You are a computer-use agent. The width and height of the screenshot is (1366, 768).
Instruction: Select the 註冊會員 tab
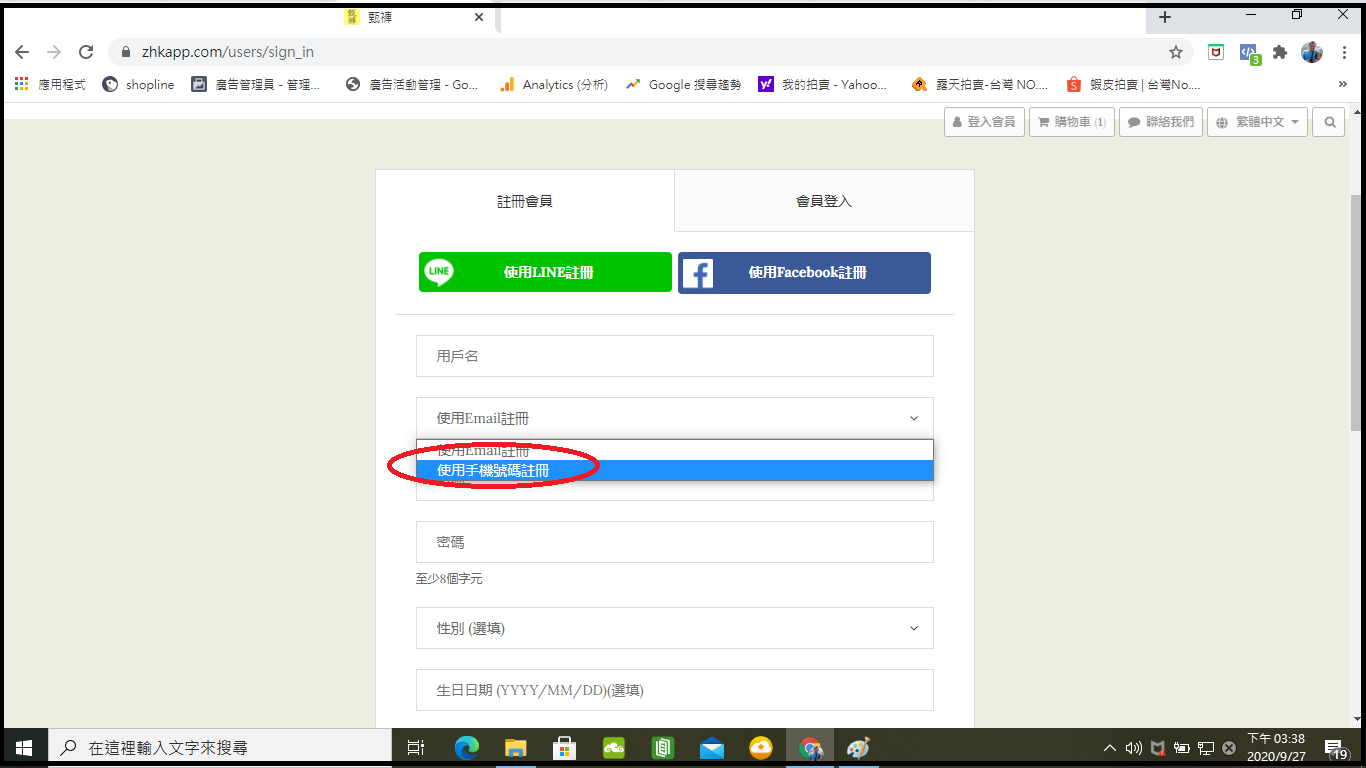525,201
